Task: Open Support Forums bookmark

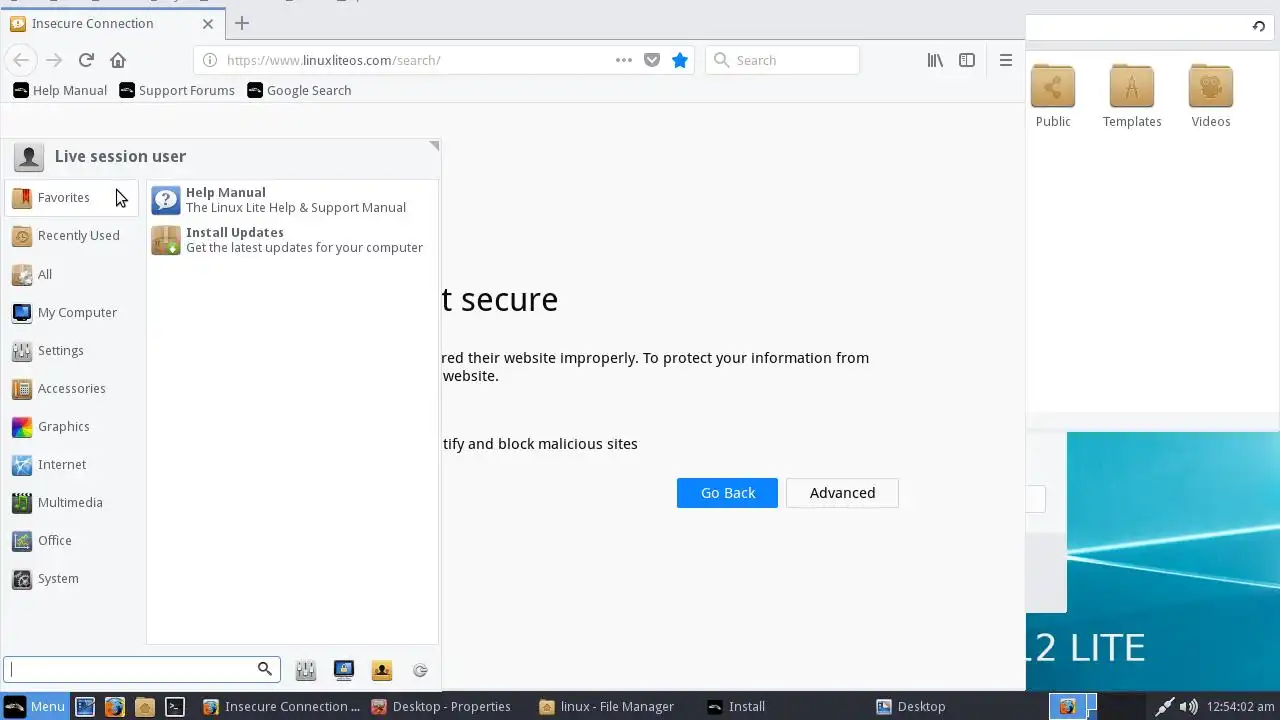Action: (177, 90)
